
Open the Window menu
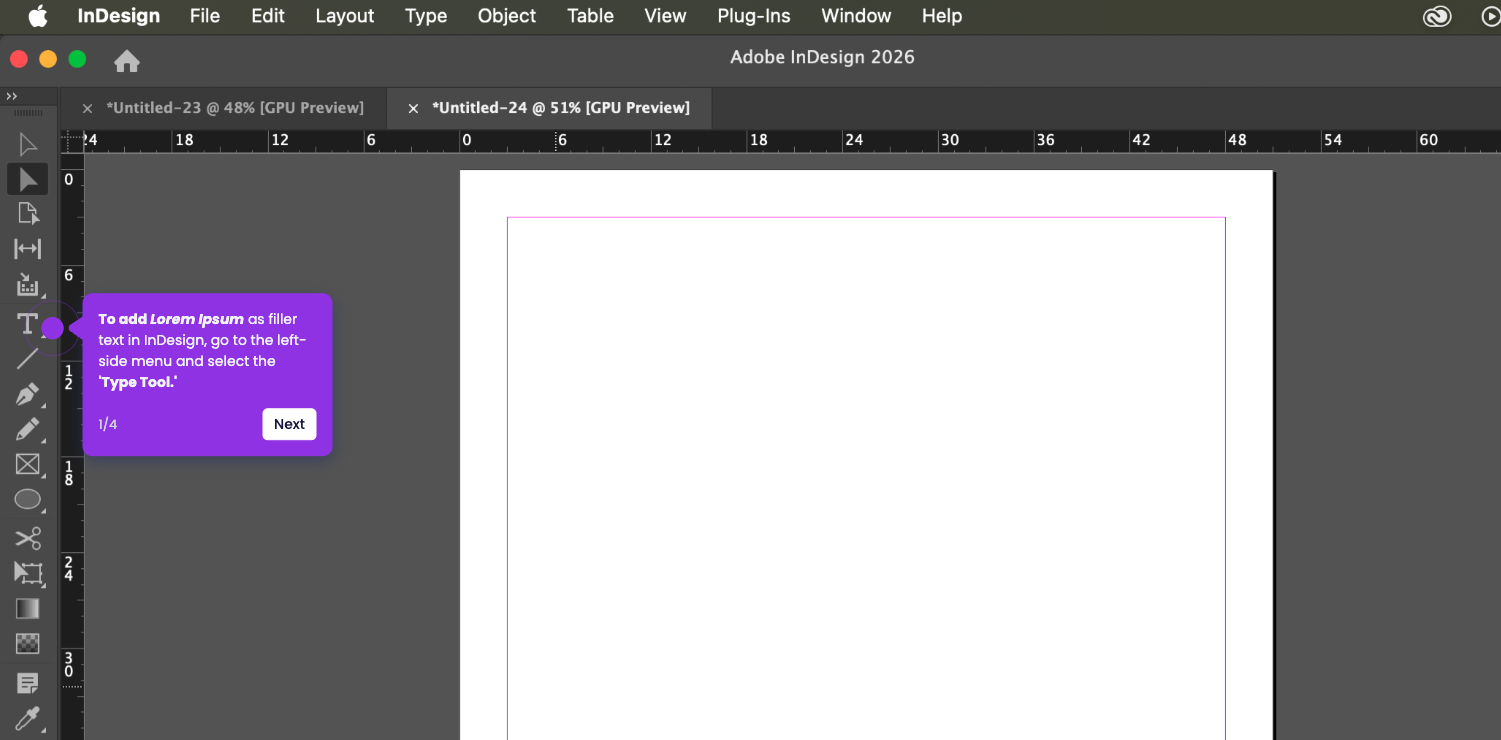coord(856,16)
